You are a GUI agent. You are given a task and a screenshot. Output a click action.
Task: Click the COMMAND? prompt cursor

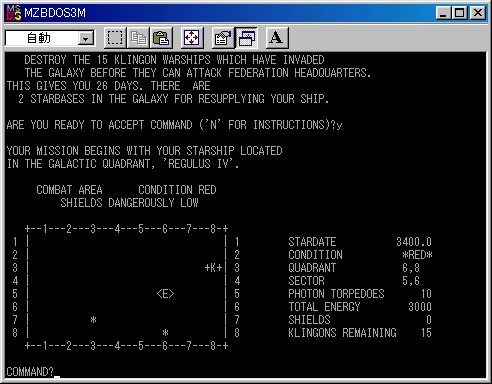pos(57,377)
